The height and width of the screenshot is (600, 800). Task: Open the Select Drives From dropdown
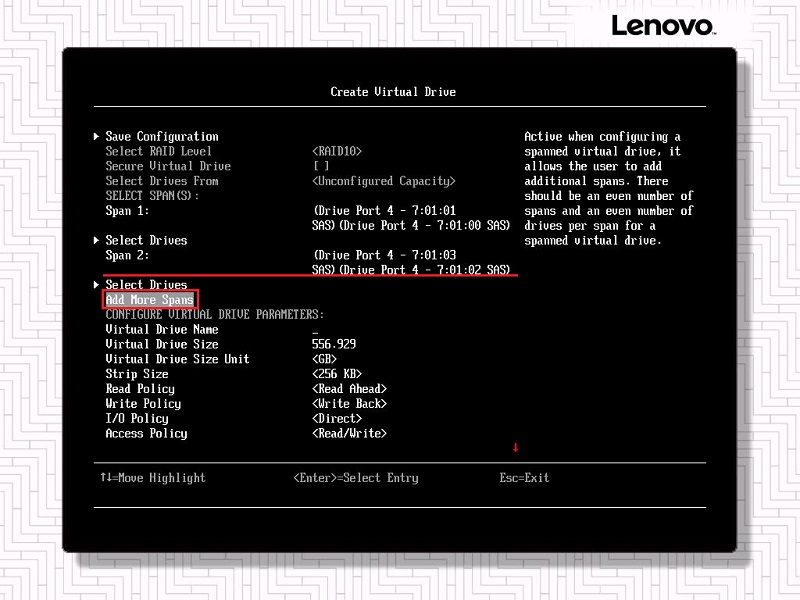384,181
